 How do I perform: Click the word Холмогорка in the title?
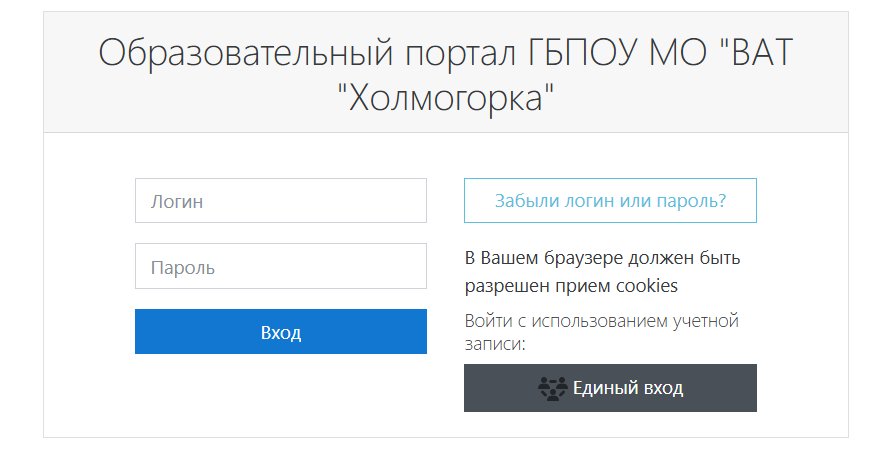pyautogui.click(x=446, y=98)
